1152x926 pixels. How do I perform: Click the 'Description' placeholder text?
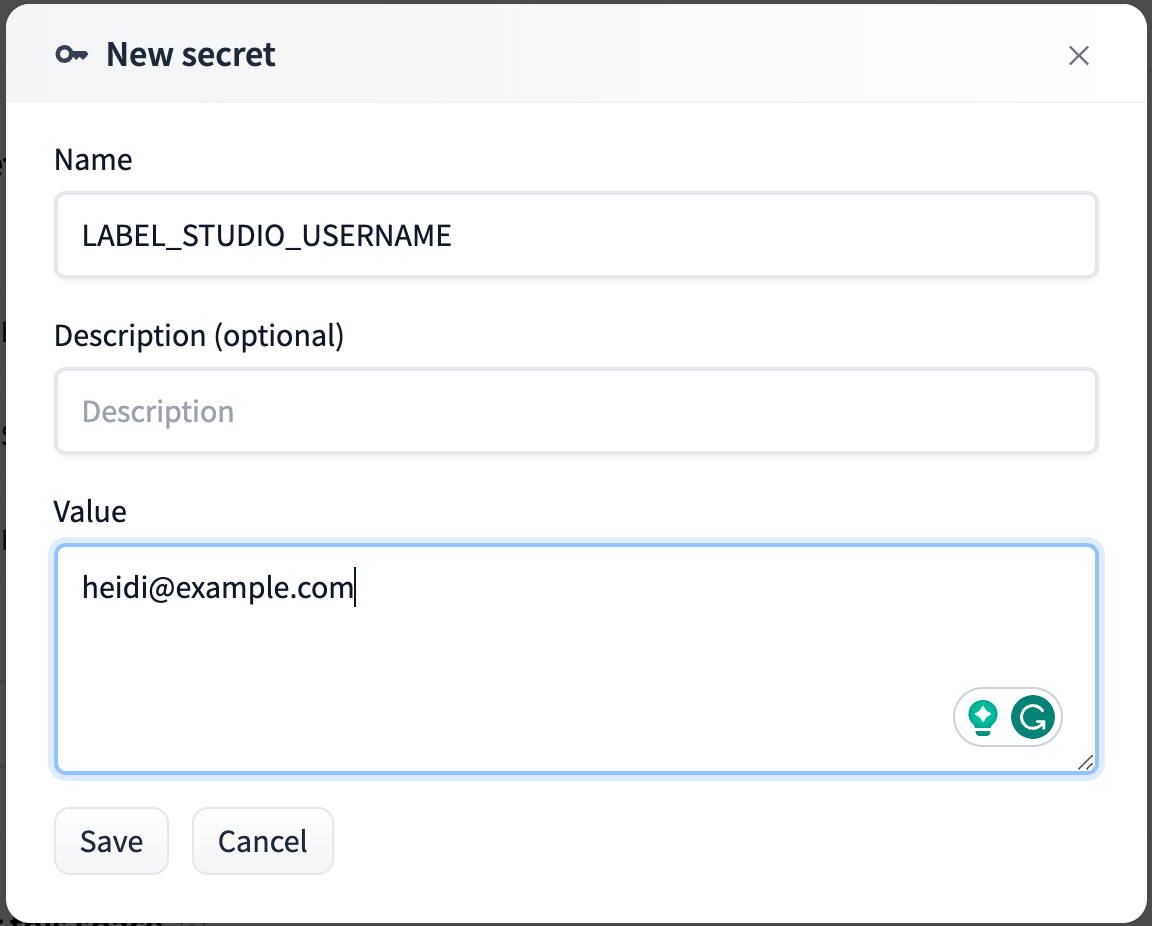click(158, 412)
